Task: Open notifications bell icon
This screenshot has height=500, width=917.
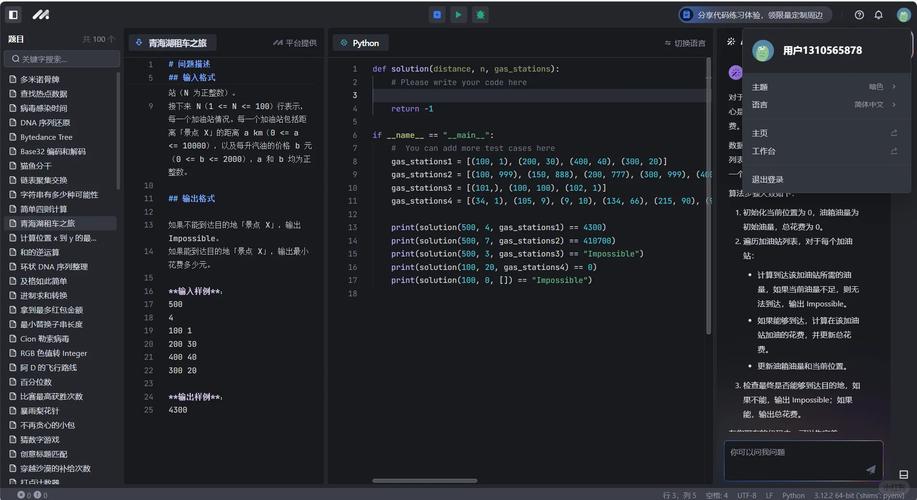Action: (879, 15)
